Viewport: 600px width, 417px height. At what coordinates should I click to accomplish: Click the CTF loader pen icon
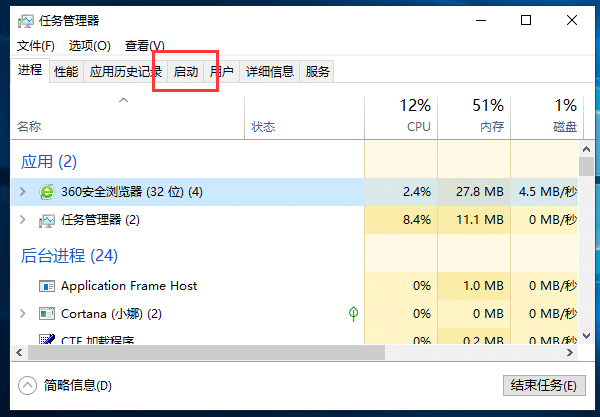tap(47, 339)
